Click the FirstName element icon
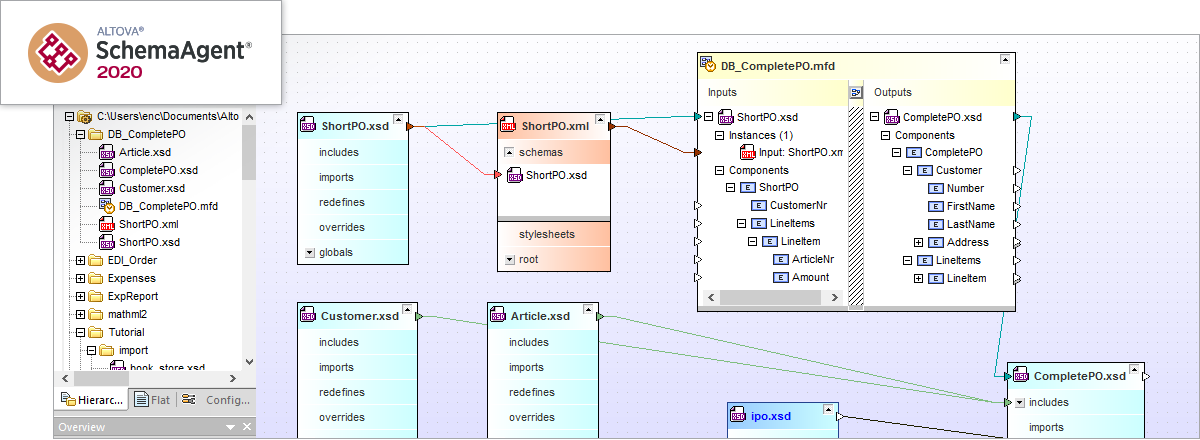 point(935,206)
